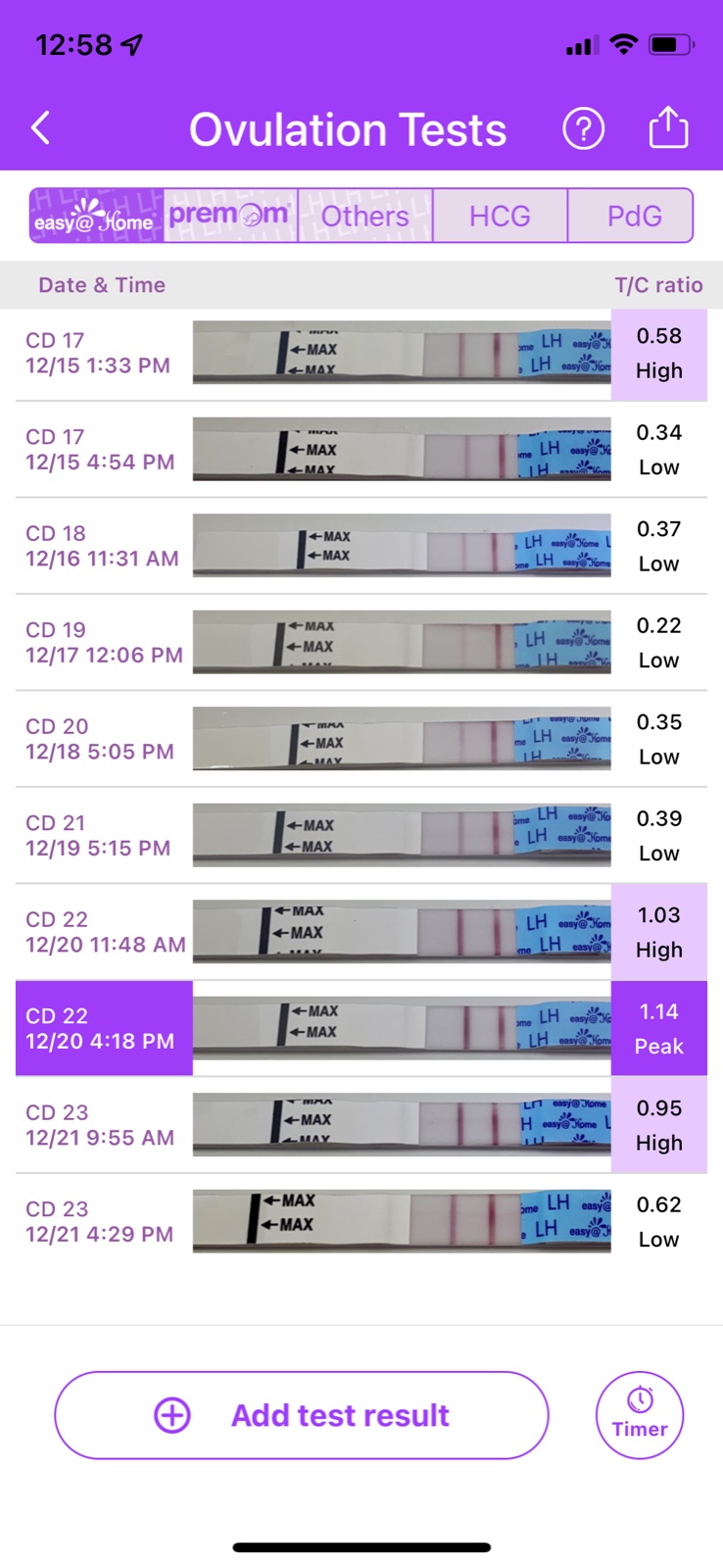This screenshot has width=723, height=1568.
Task: Select the easy@Home brand tab
Action: pyautogui.click(x=96, y=216)
